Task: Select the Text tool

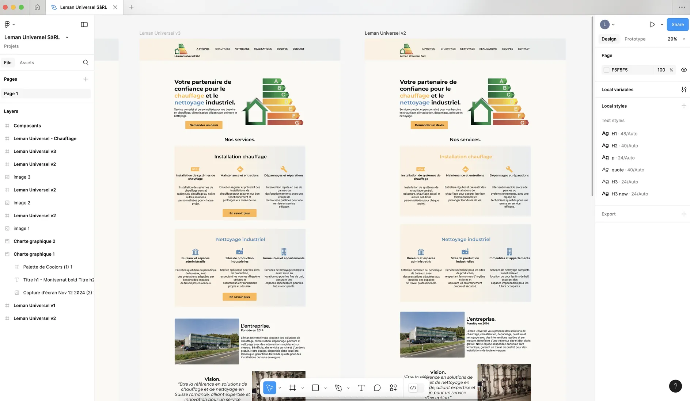Action: click(x=360, y=387)
